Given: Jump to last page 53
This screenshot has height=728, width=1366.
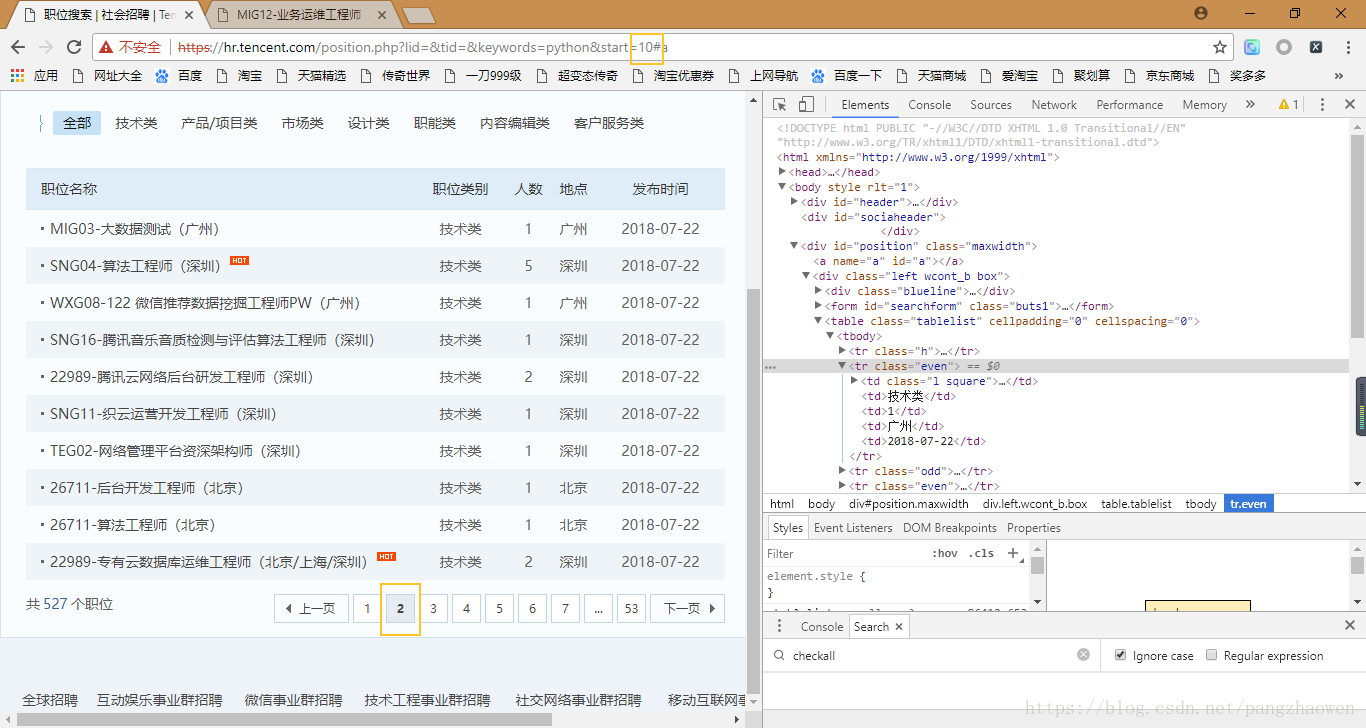Looking at the screenshot, I should [631, 608].
